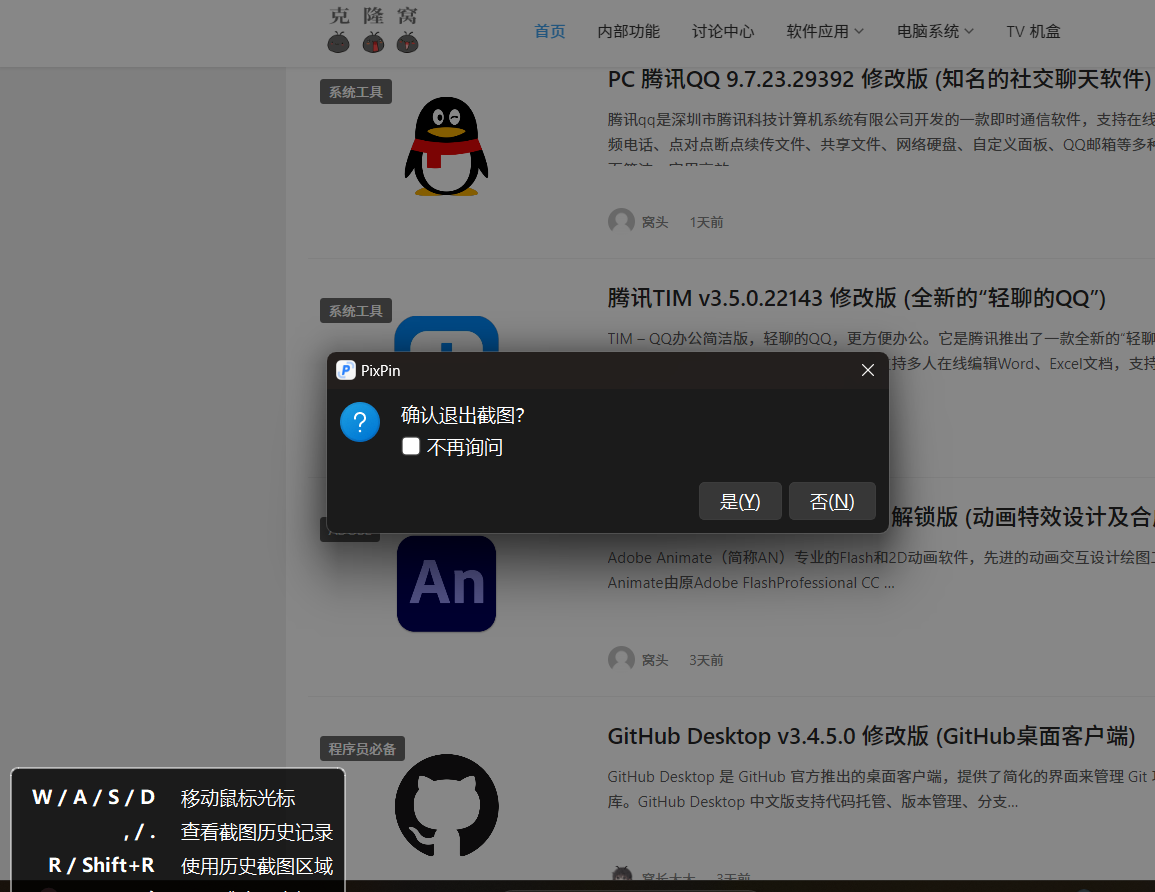Click author name 窝头 next to 3天前
The height and width of the screenshot is (892, 1155).
coord(655,660)
